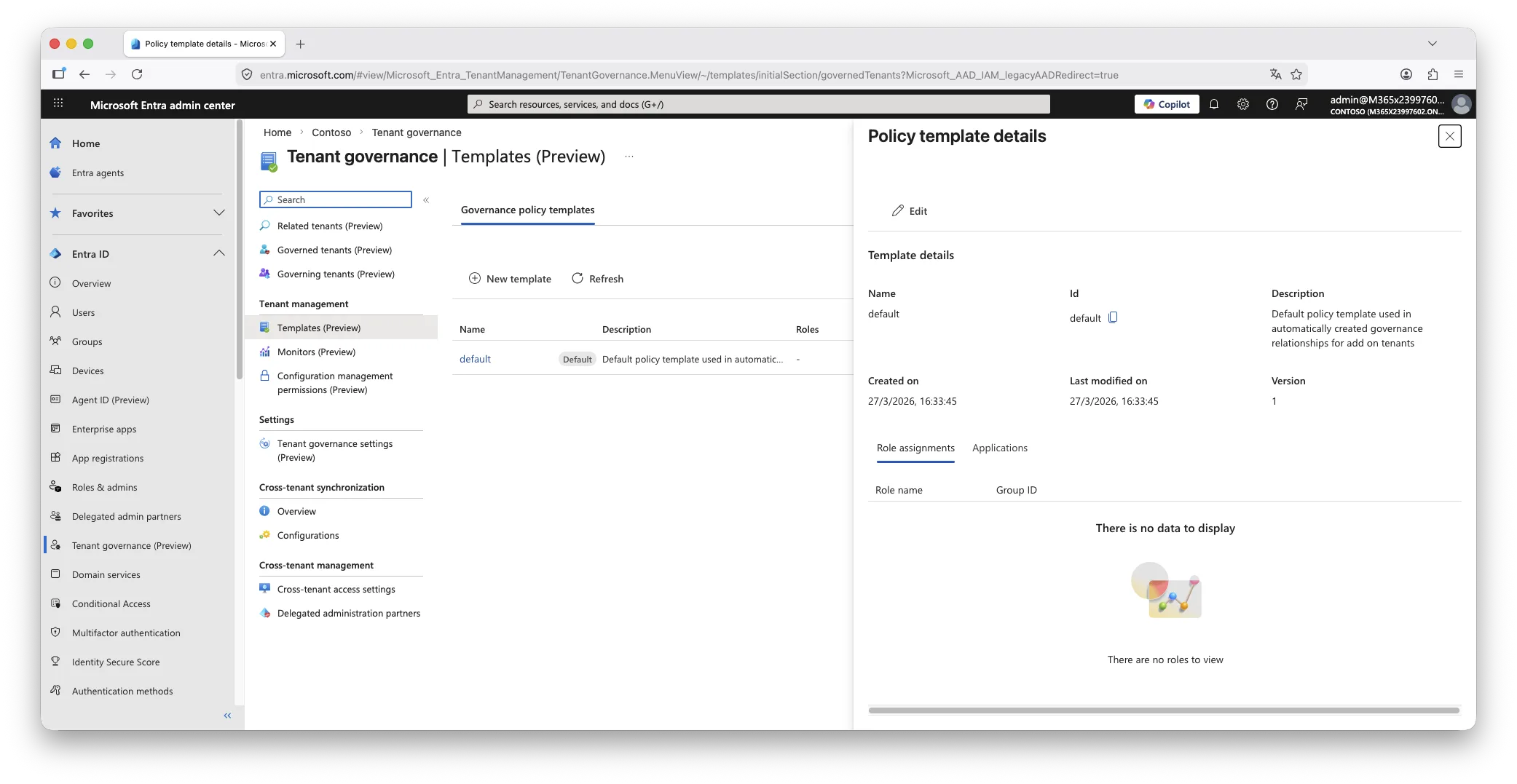Bookmark this page with star icon
The height and width of the screenshot is (784, 1517).
(1296, 74)
